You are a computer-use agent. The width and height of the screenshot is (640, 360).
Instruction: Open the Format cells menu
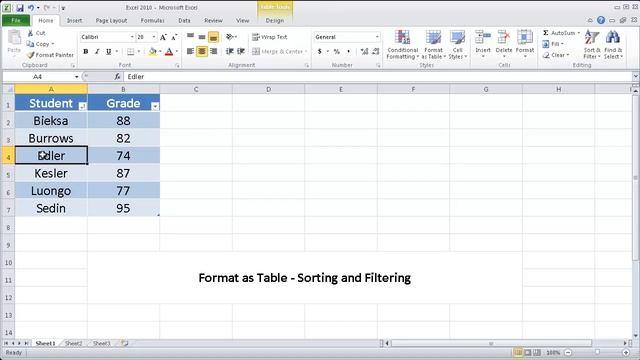(525, 44)
